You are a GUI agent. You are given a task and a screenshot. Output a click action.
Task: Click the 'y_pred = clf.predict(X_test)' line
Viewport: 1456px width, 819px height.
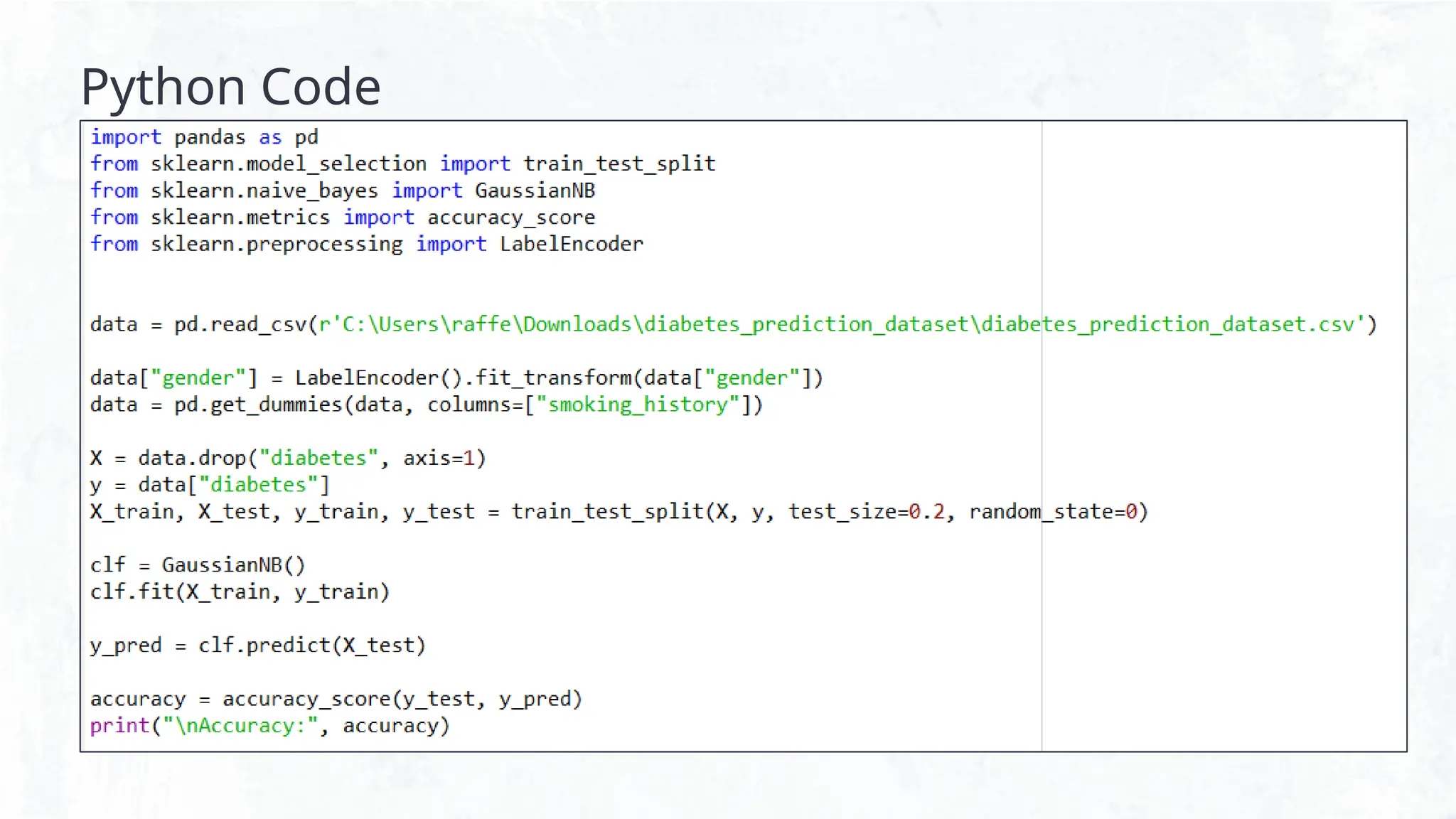[258, 646]
